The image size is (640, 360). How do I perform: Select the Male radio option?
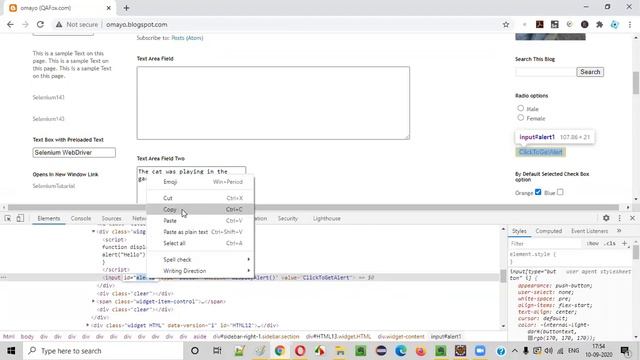coord(520,108)
